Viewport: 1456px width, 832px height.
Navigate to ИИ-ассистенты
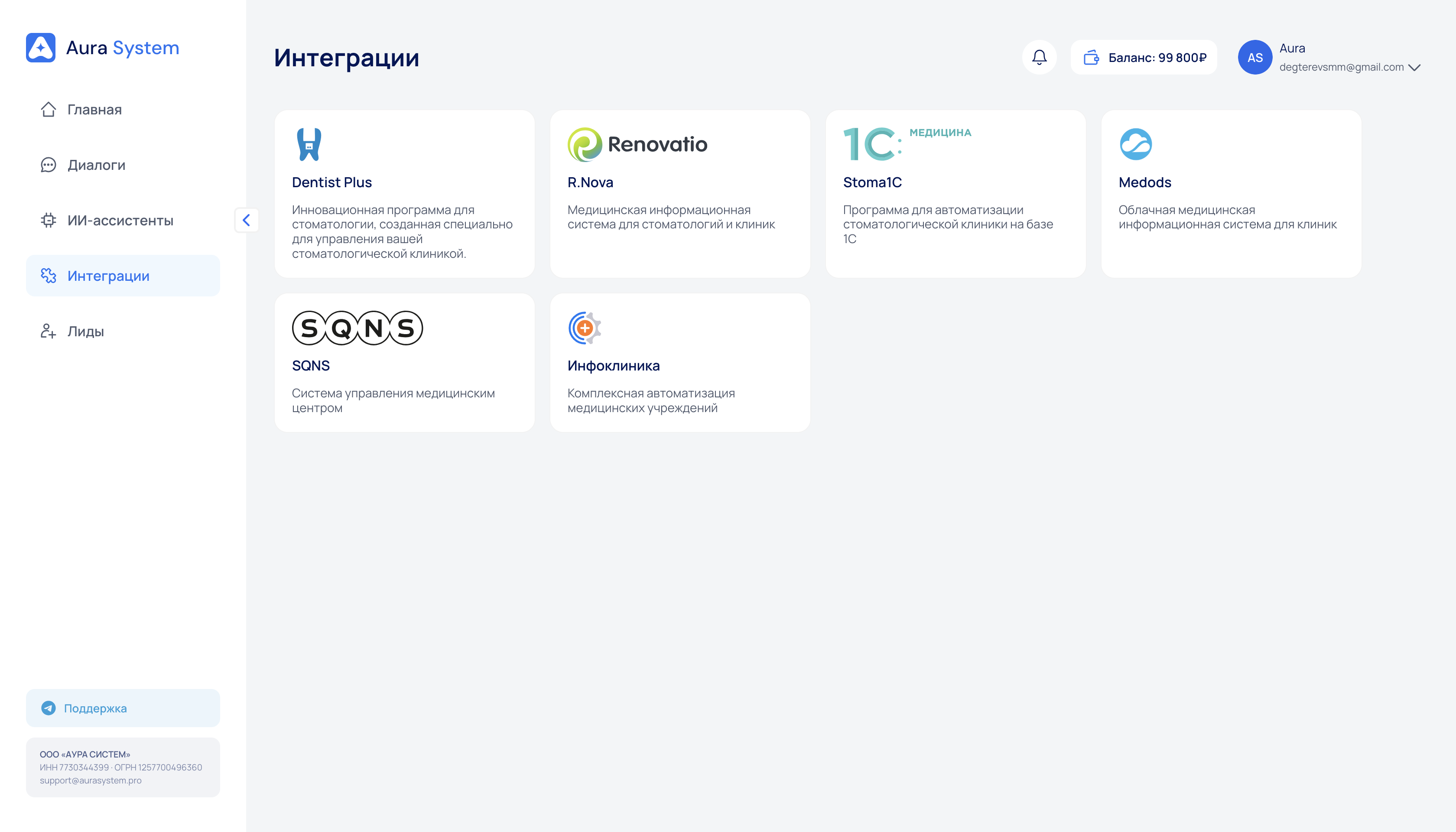click(x=120, y=221)
